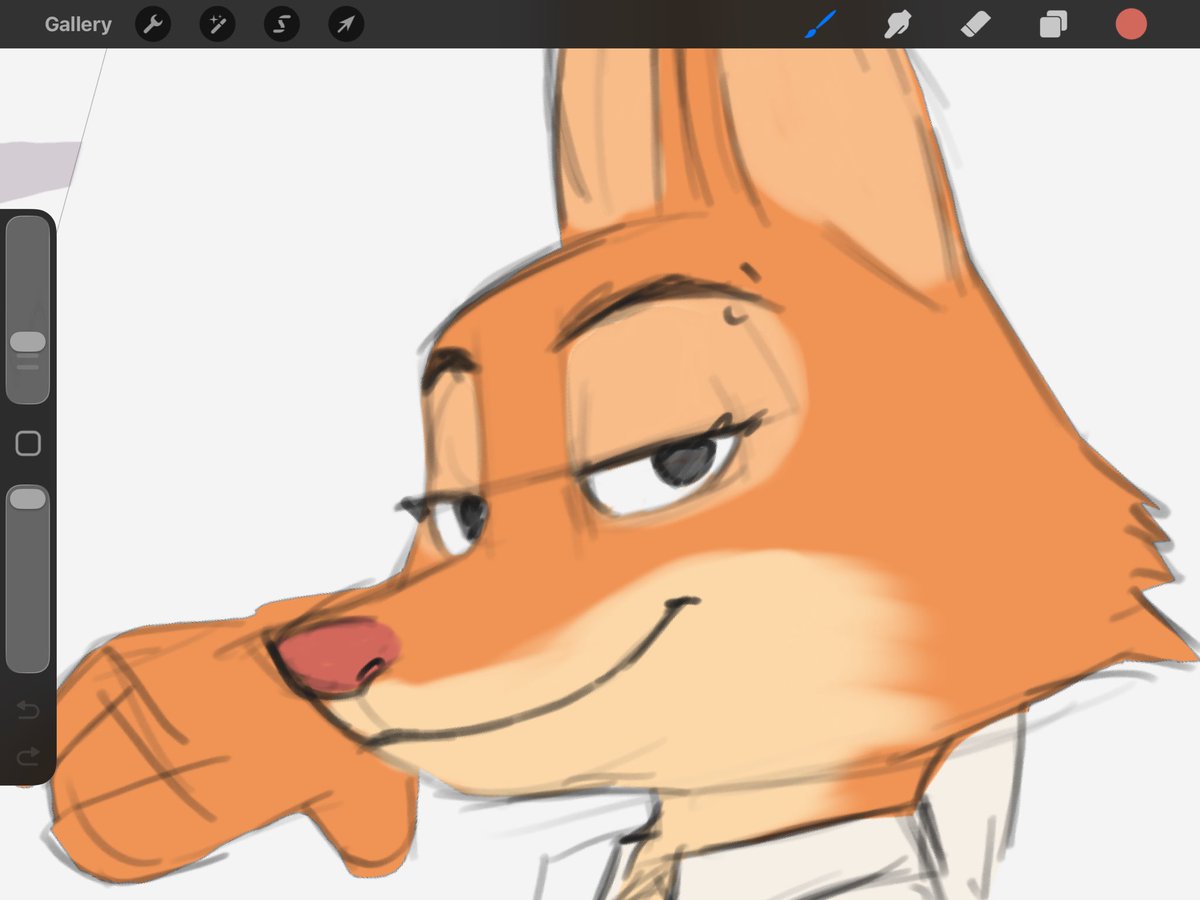
Task: Select the Brush tool
Action: [x=820, y=24]
